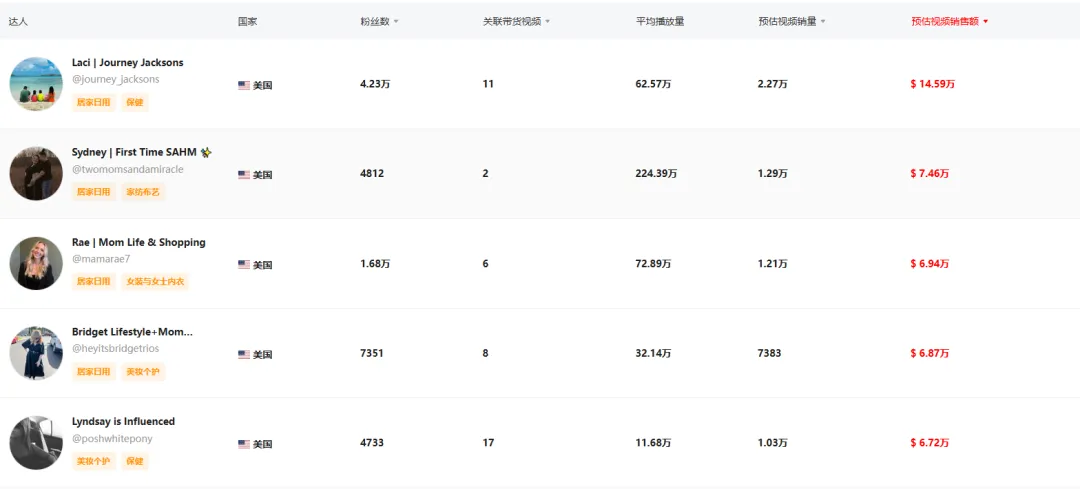Click 居家日用 tag under Sydney SAHM
Image resolution: width=1080 pixels, height=489 pixels.
point(94,192)
